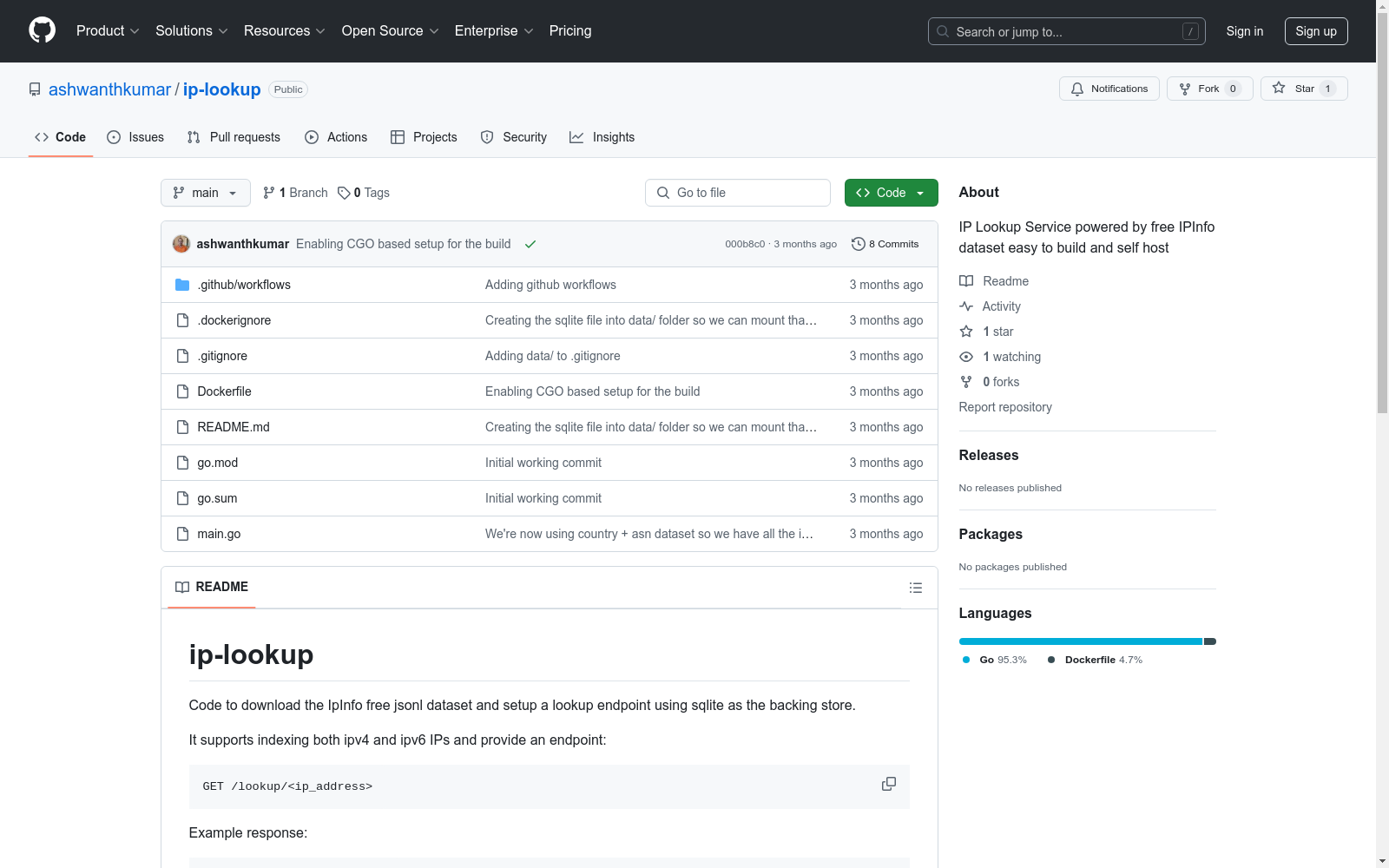Click the GitHub logo icon
The width and height of the screenshot is (1389, 868).
coord(42,30)
